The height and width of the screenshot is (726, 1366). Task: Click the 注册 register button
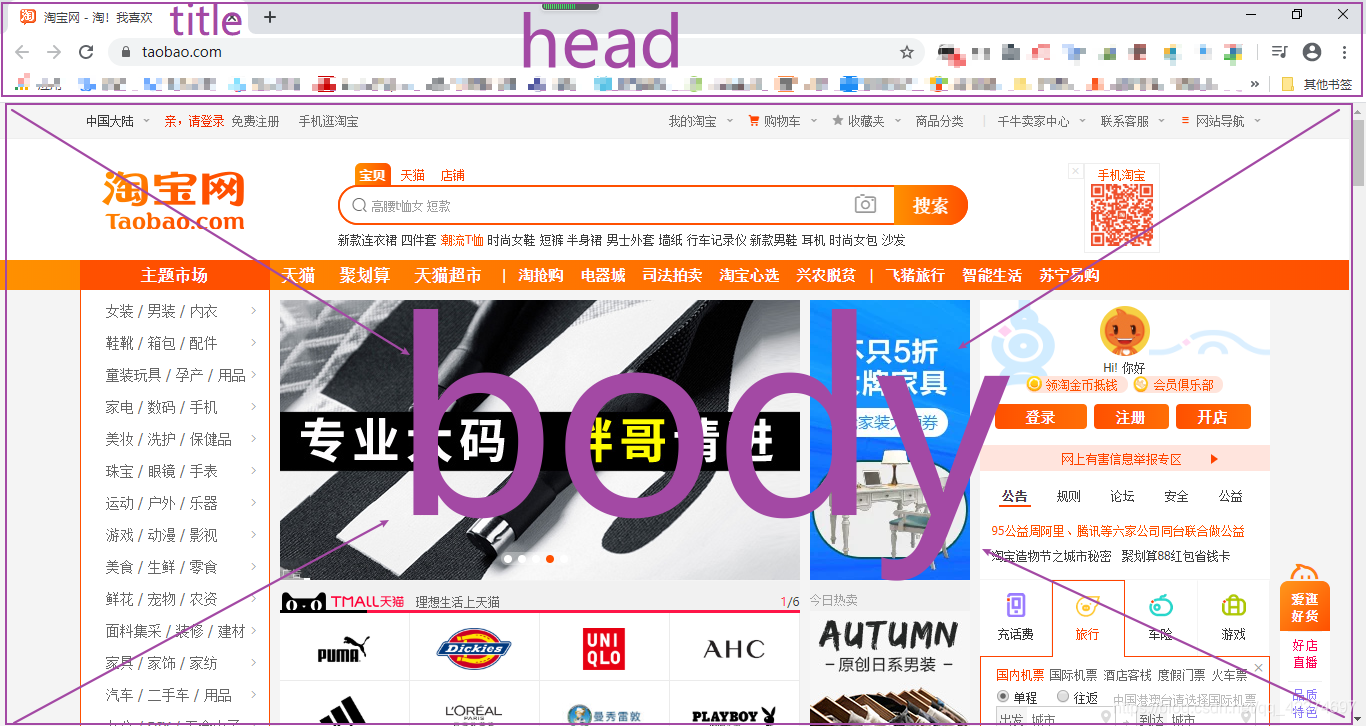point(1131,417)
